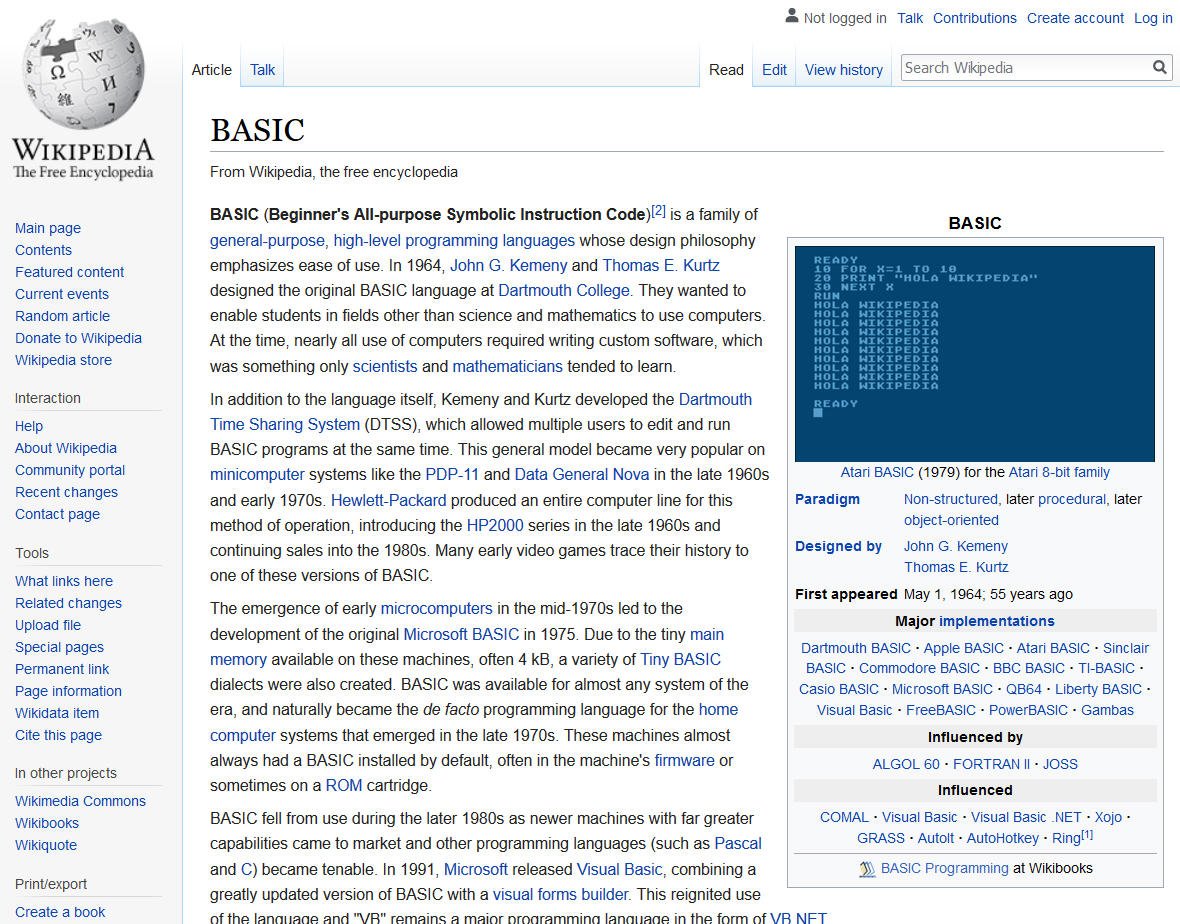
Task: Open the Data General Nova link
Action: pyautogui.click(x=582, y=475)
